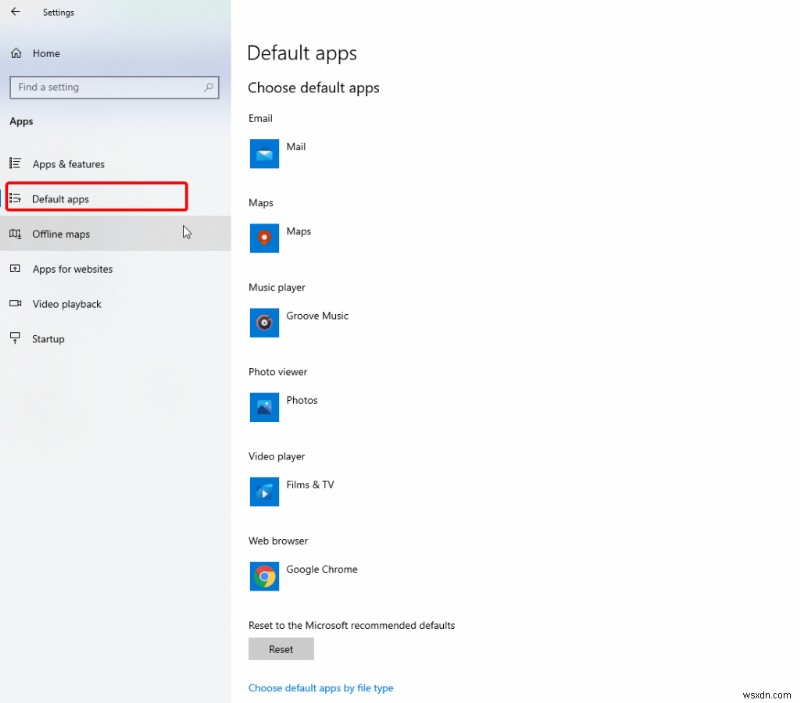Click the Apps section header in sidebar
The height and width of the screenshot is (703, 800).
[x=21, y=121]
